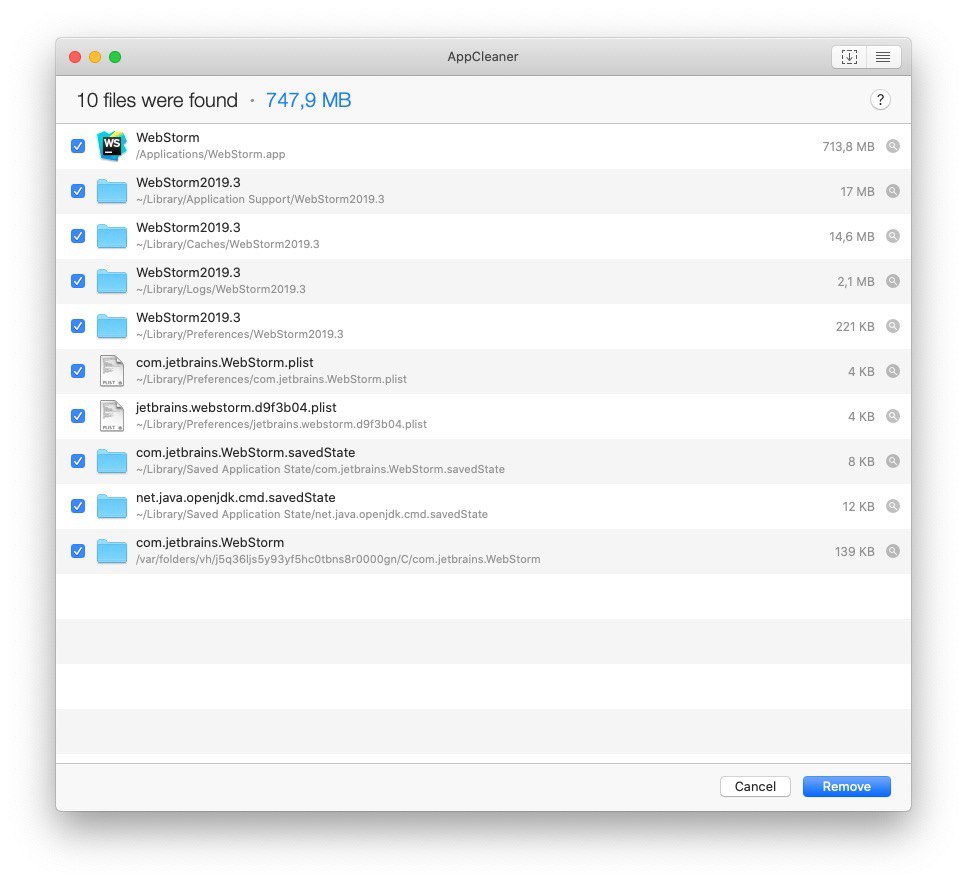Reveal the 139 KB var folder in Finder
967x885 pixels.
coord(892,551)
